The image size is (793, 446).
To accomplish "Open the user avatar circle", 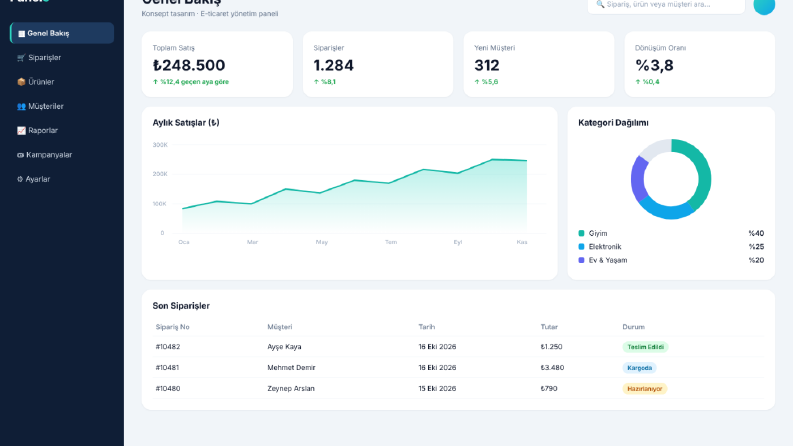I will 764,5.
